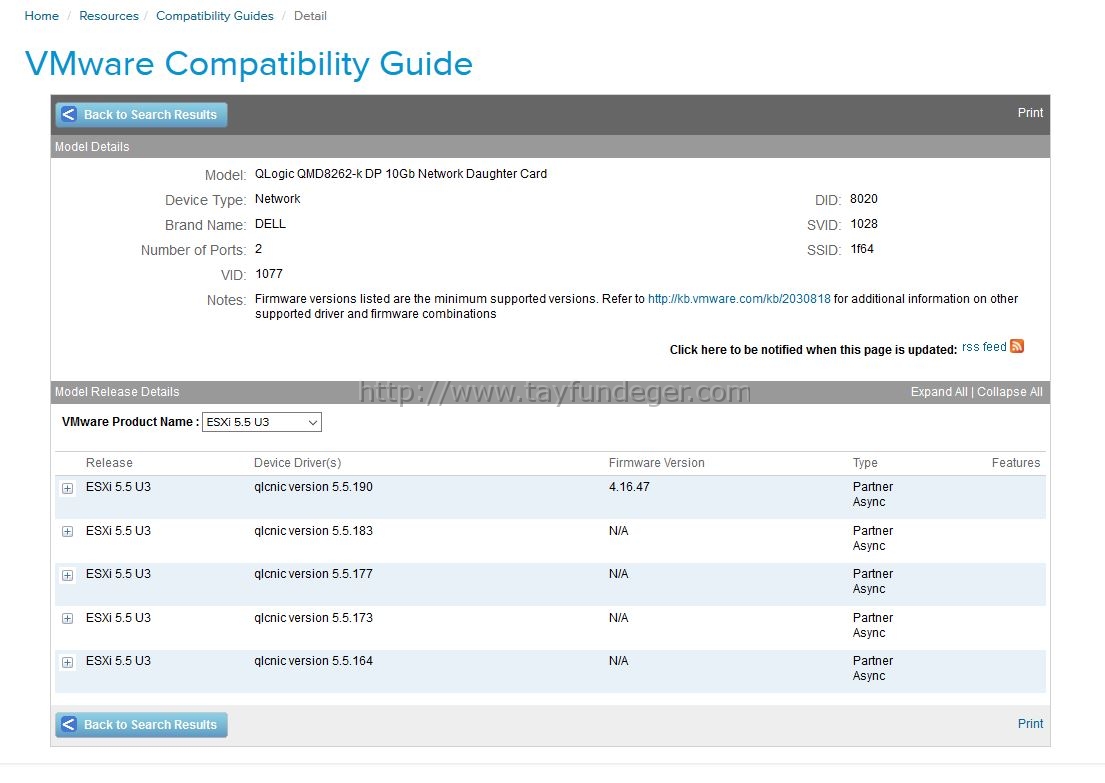Open the kb.vmware.com/kb/2030818 link
Viewport: 1105px width, 783px height.
tap(739, 299)
